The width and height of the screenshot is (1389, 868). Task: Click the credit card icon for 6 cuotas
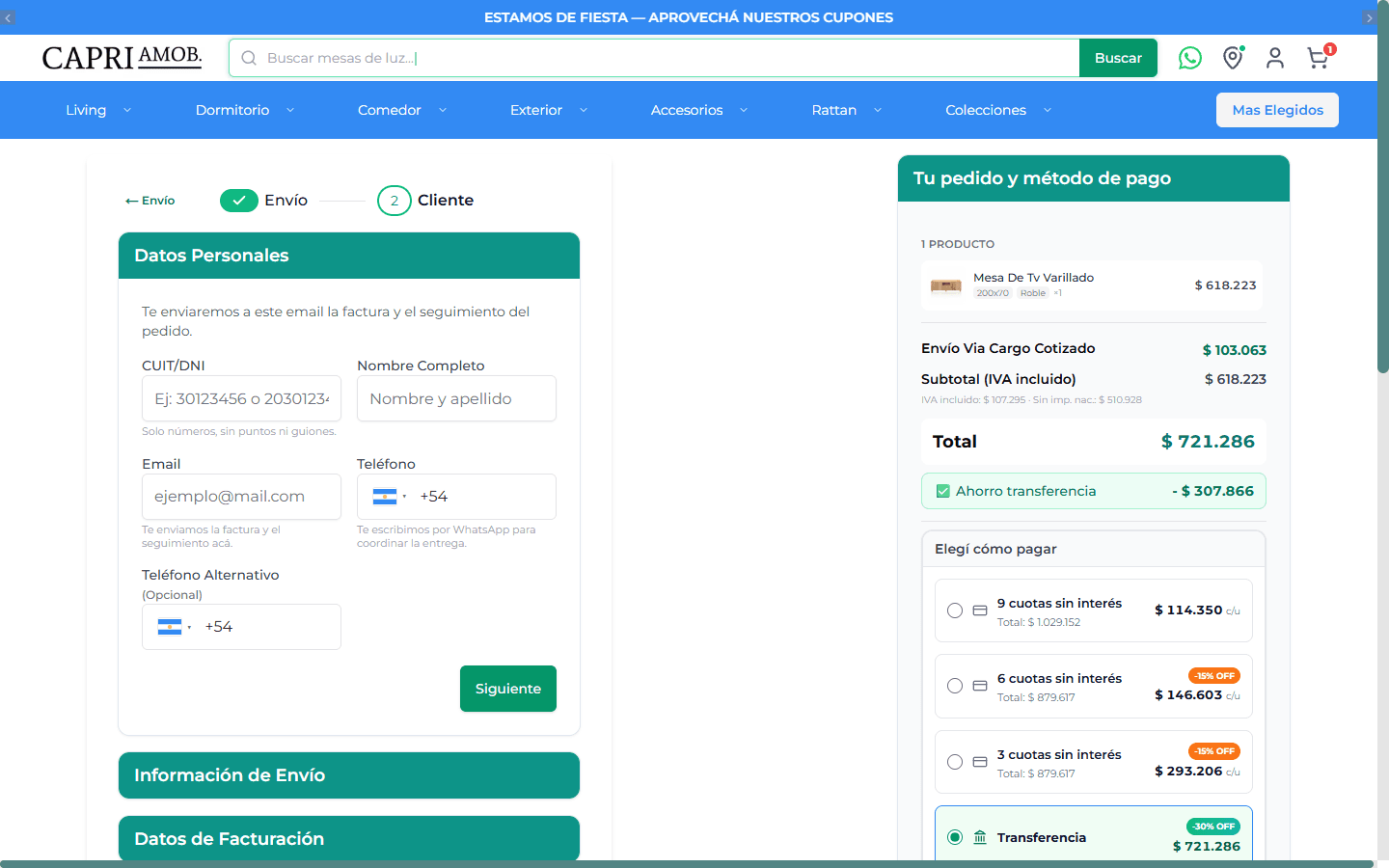[x=980, y=686]
